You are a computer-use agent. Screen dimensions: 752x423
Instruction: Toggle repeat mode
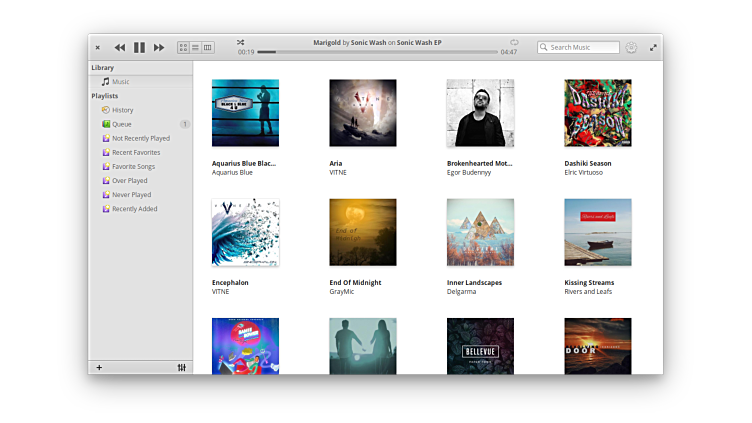tap(514, 42)
